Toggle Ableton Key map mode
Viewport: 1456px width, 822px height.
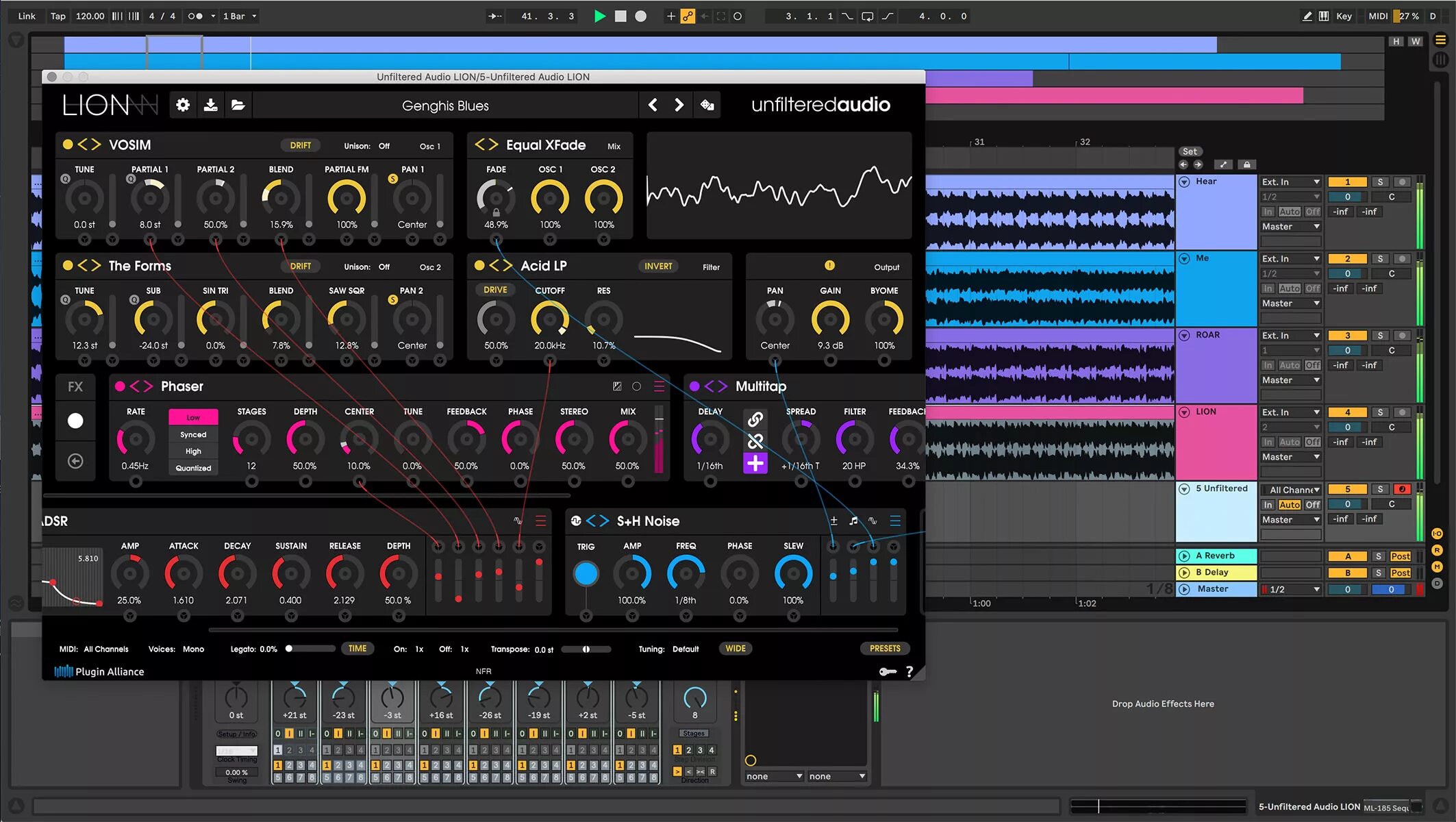(1344, 16)
